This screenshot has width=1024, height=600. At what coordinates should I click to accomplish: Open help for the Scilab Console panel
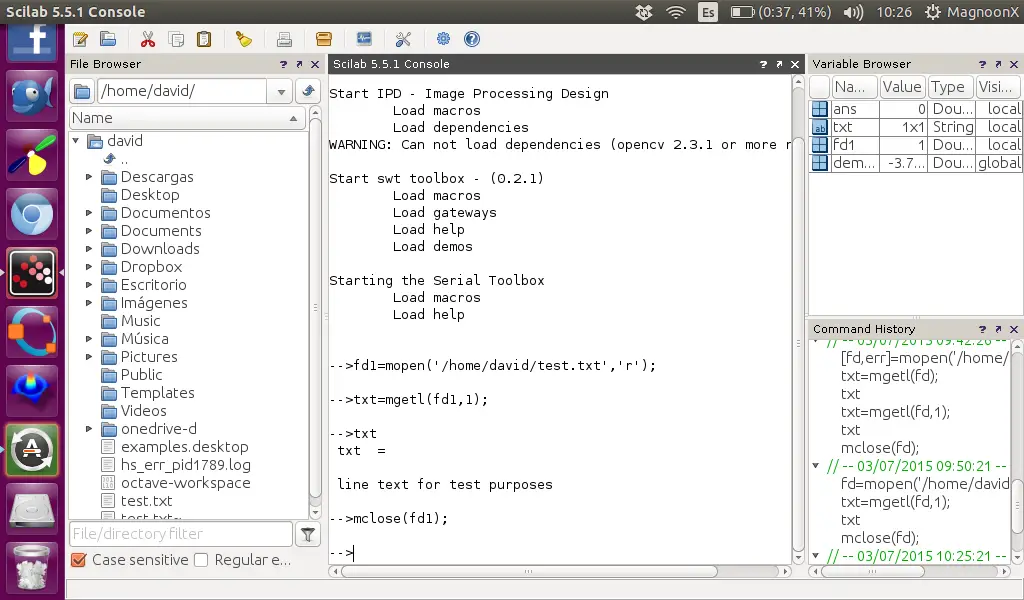click(x=763, y=64)
